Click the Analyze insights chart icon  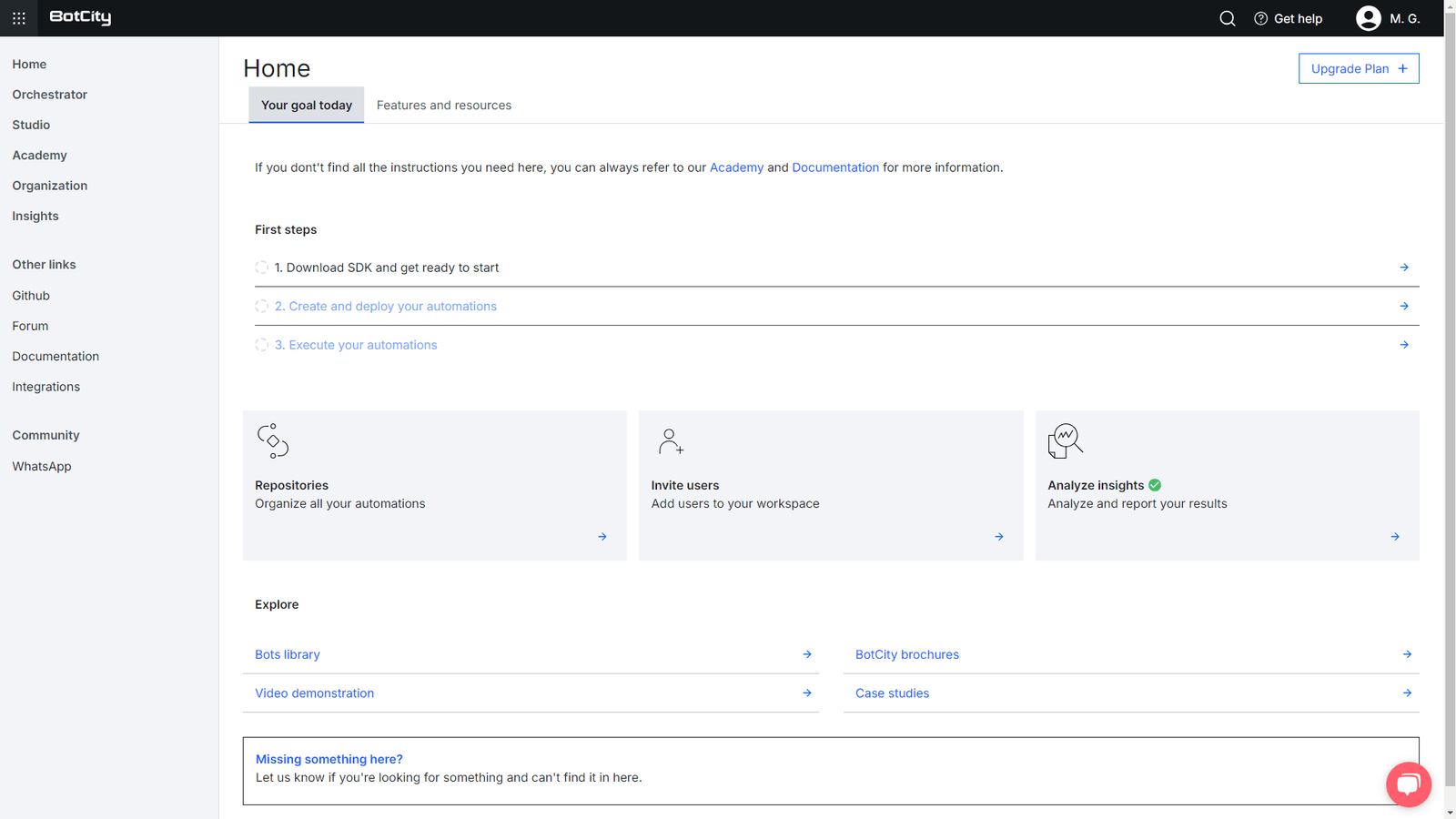pos(1065,440)
